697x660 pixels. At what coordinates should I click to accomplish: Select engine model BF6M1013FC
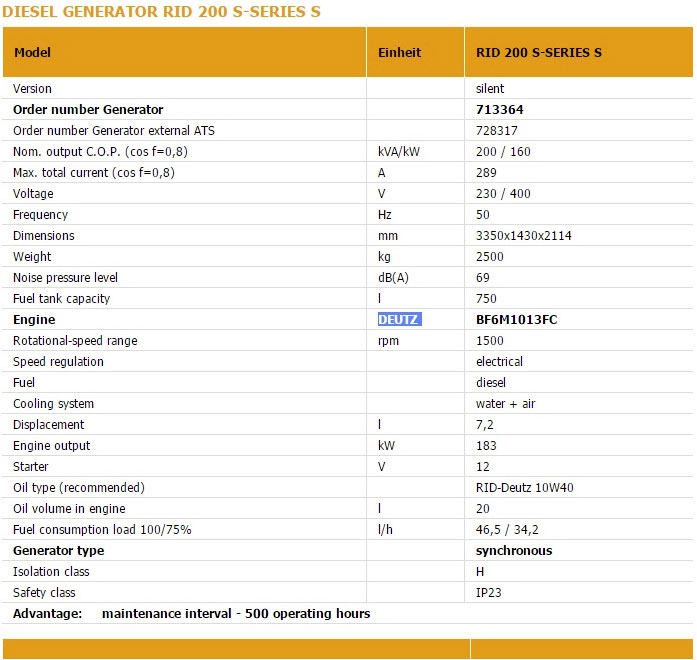(517, 320)
